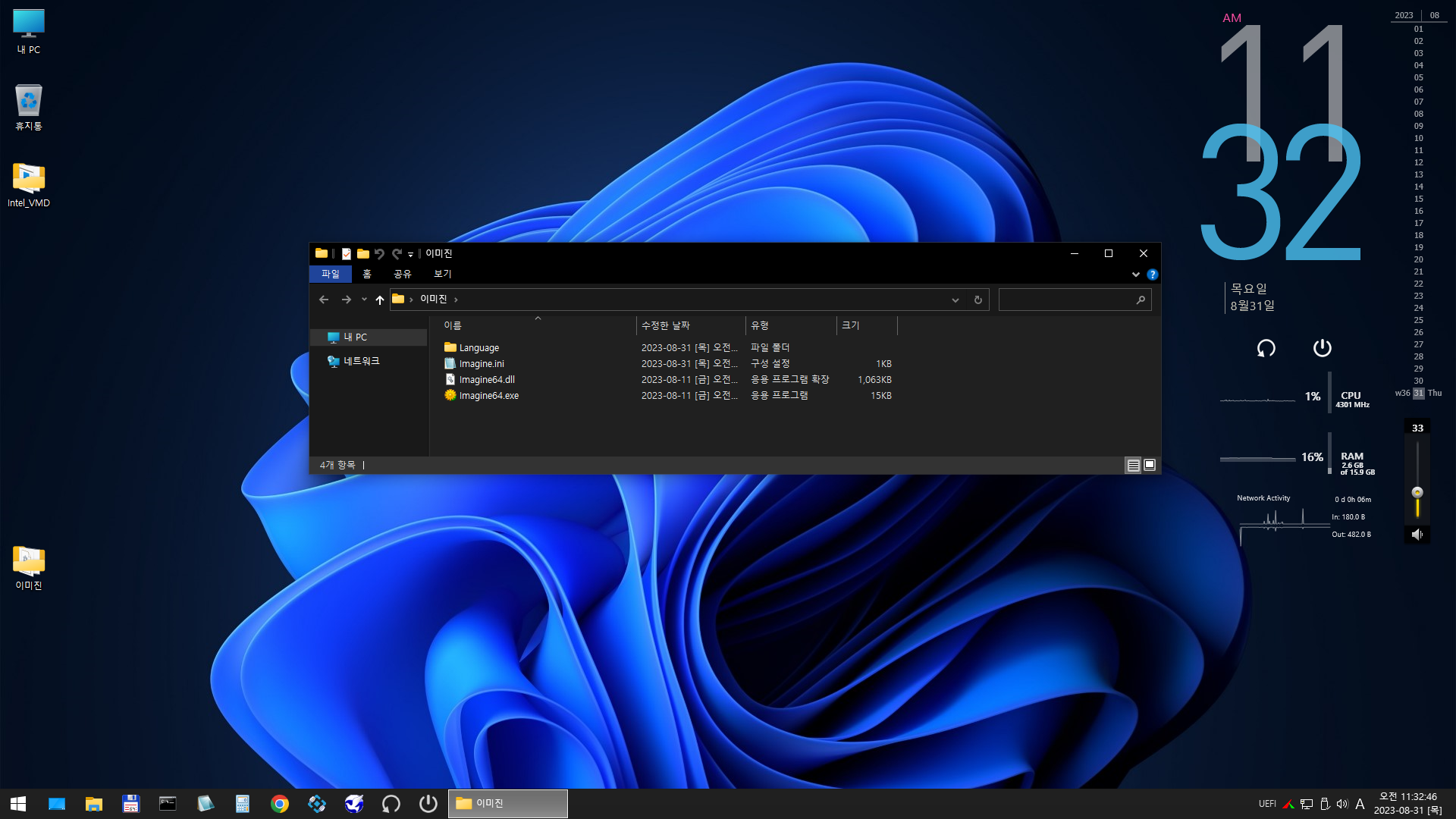
Task: Select Intel_VMD desktop folder
Action: (29, 185)
